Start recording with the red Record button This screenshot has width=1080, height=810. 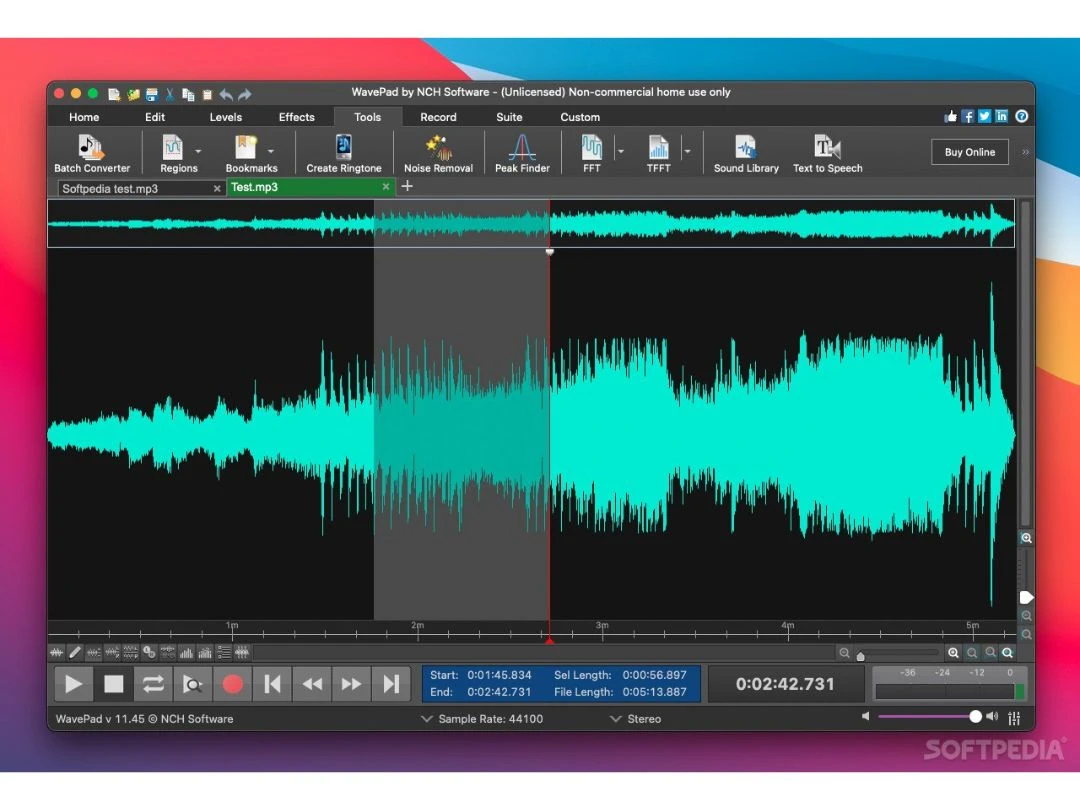pos(233,684)
